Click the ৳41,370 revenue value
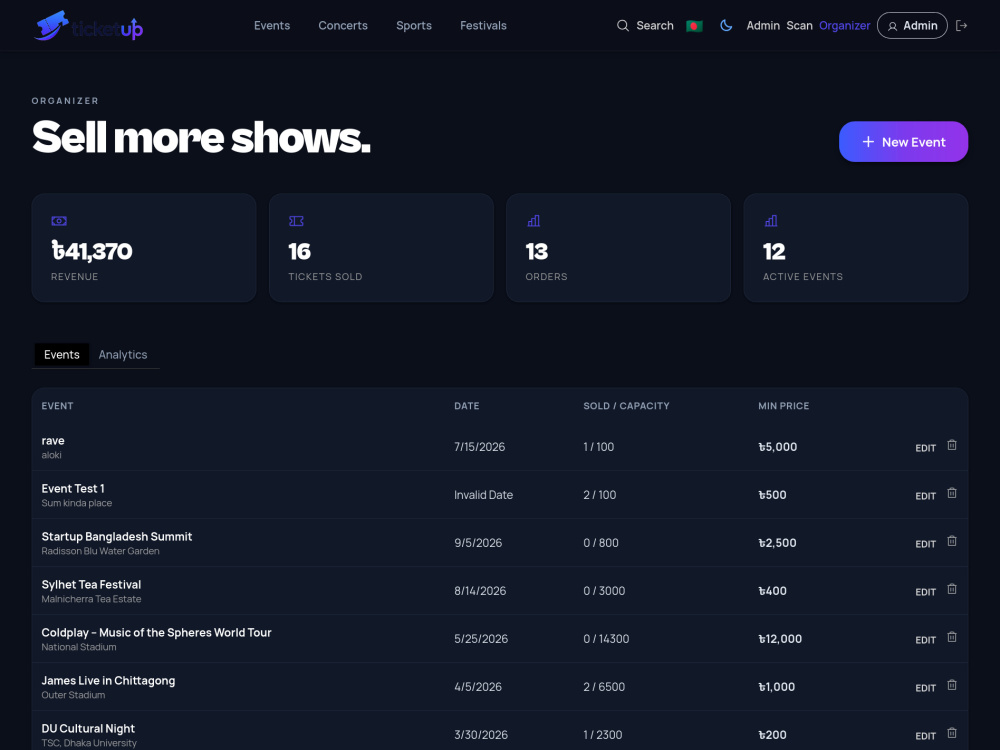 point(92,251)
